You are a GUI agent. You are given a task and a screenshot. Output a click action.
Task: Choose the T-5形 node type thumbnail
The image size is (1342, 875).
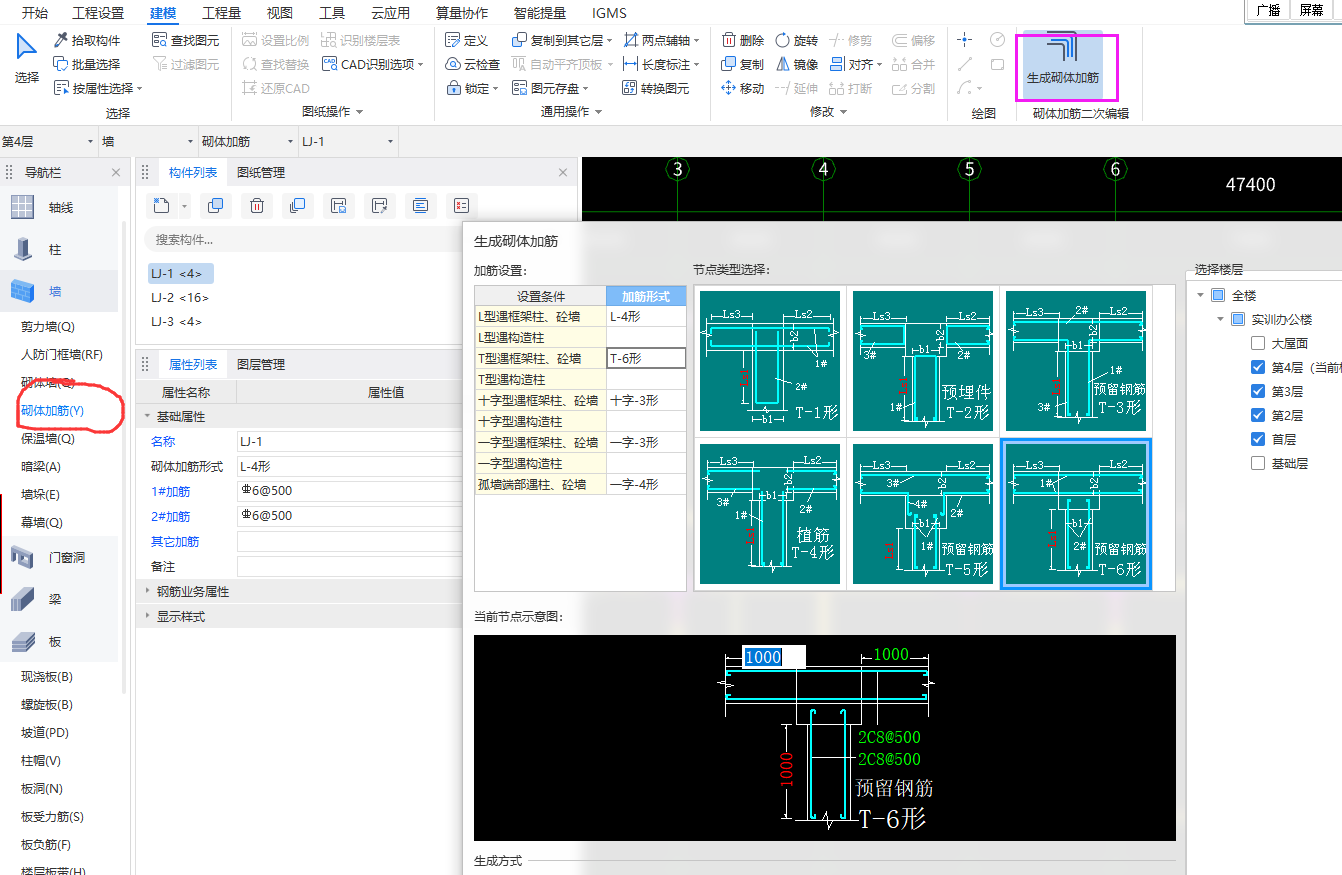tap(923, 514)
